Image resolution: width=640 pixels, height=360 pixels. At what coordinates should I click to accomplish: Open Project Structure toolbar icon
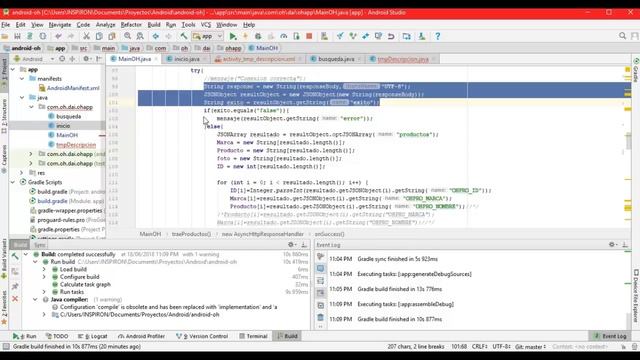point(407,36)
